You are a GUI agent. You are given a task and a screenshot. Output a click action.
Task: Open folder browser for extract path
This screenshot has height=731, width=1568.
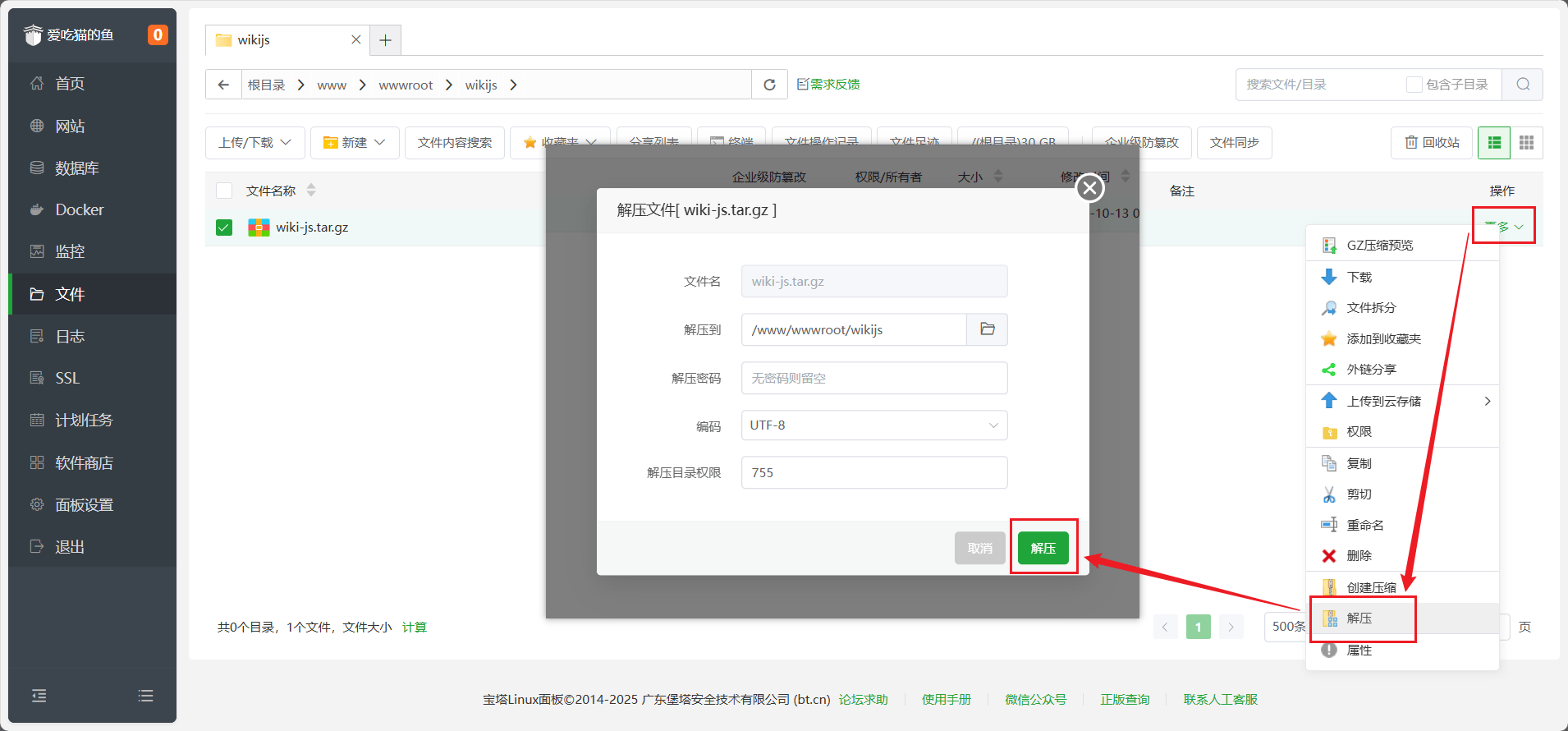pos(987,329)
